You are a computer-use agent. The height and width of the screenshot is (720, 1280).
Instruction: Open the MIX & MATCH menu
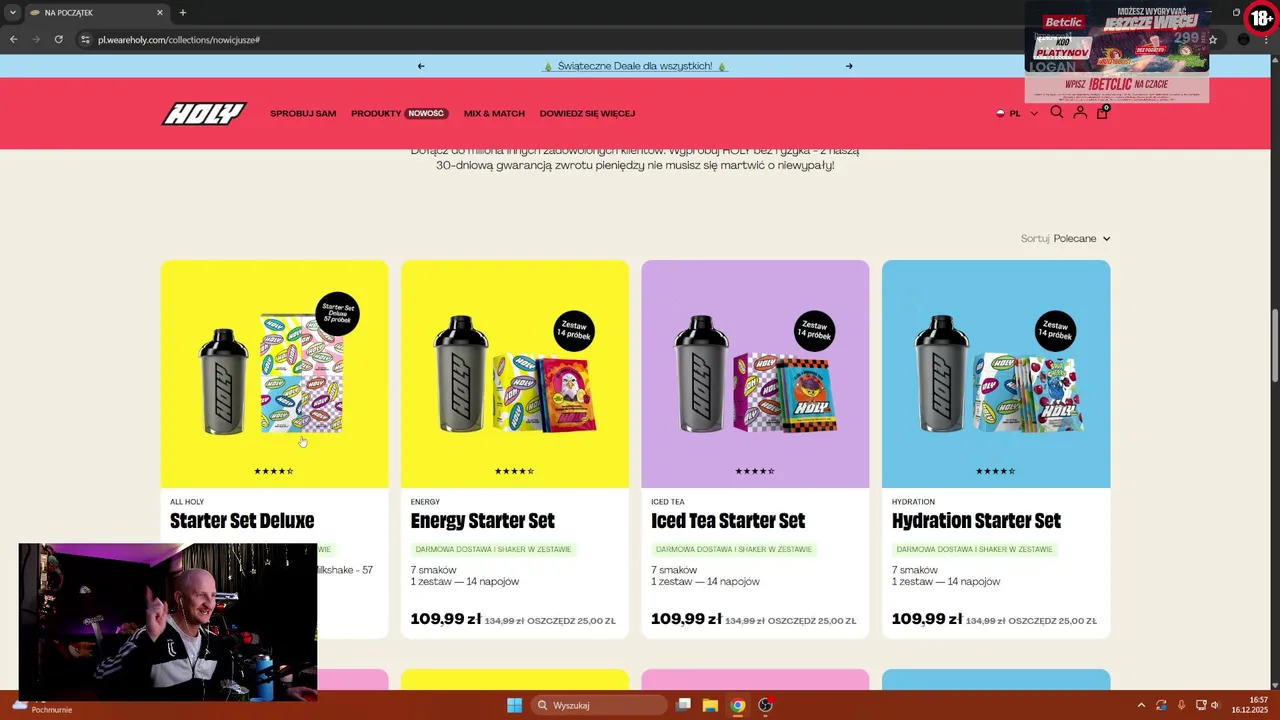494,113
